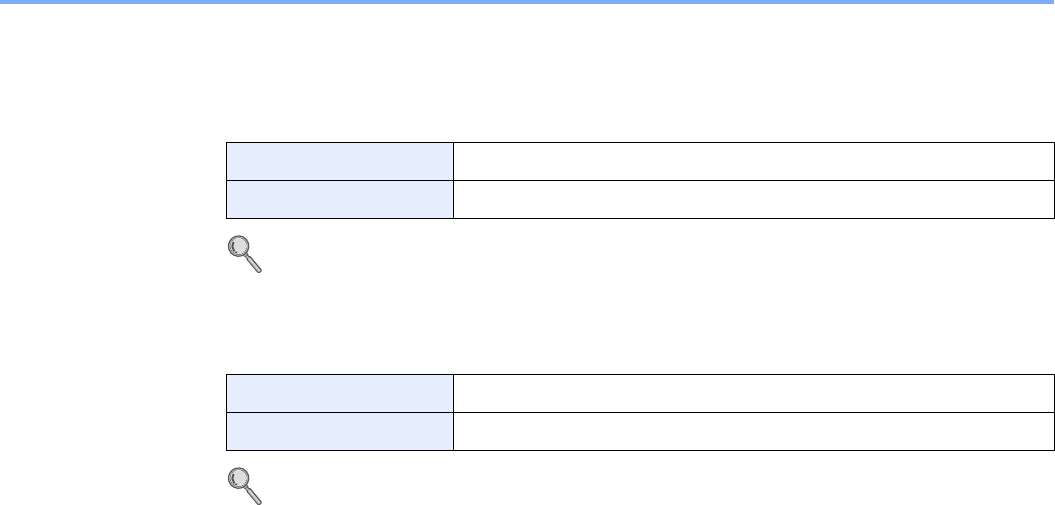Select the lower table's top-left shaded cell
Viewport: 1055px width, 505px height.
pyautogui.click(x=340, y=393)
